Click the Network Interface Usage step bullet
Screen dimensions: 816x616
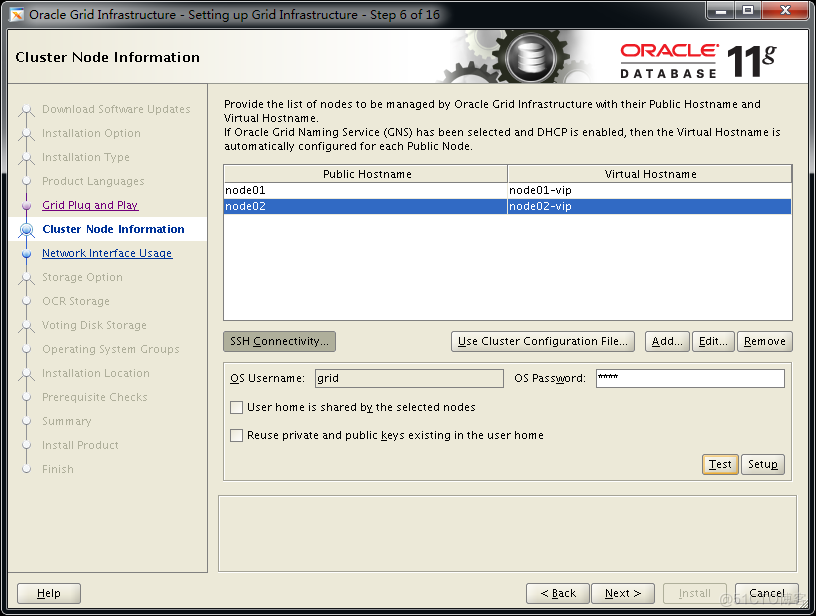click(27, 253)
